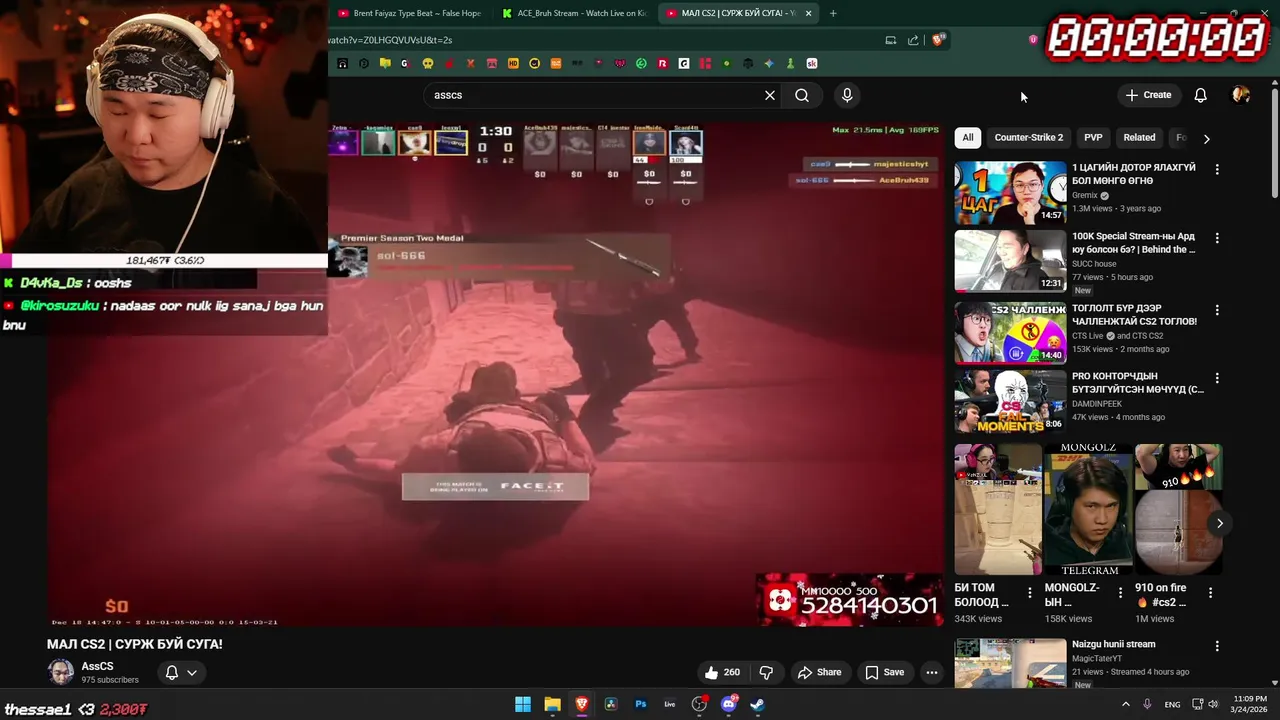Image resolution: width=1280 pixels, height=720 pixels.
Task: Click the YouTube search magnifier icon
Action: click(802, 95)
